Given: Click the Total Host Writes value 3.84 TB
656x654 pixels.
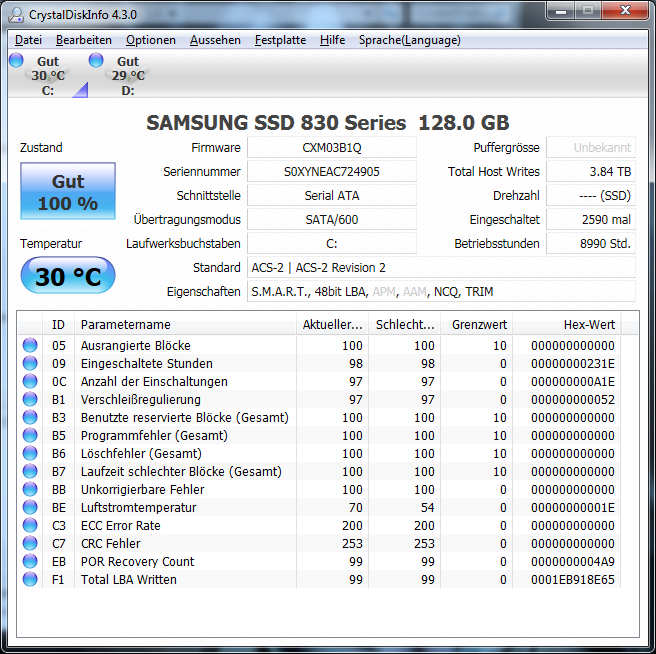Looking at the screenshot, I should [x=591, y=171].
